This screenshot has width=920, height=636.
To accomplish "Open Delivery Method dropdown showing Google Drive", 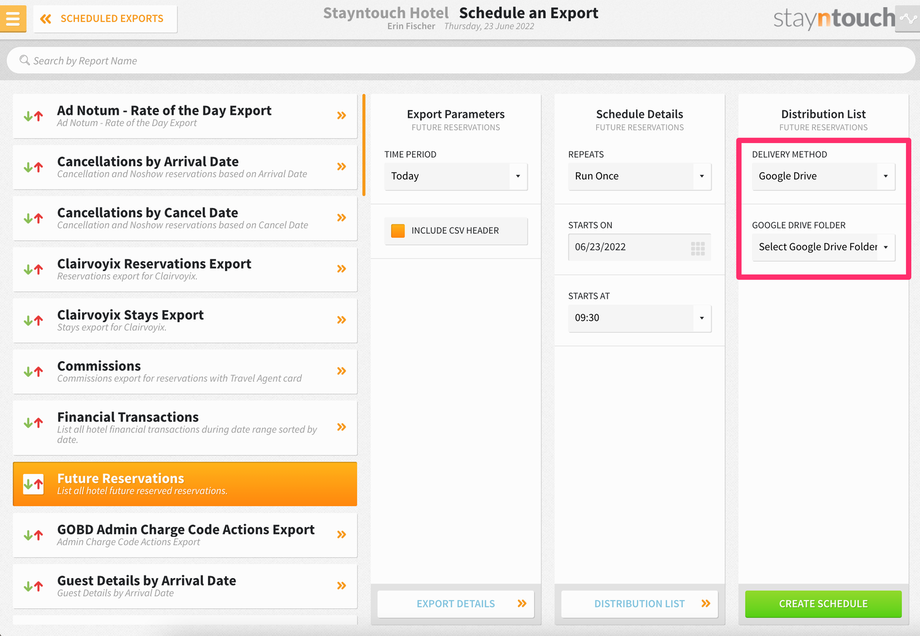I will (x=823, y=176).
